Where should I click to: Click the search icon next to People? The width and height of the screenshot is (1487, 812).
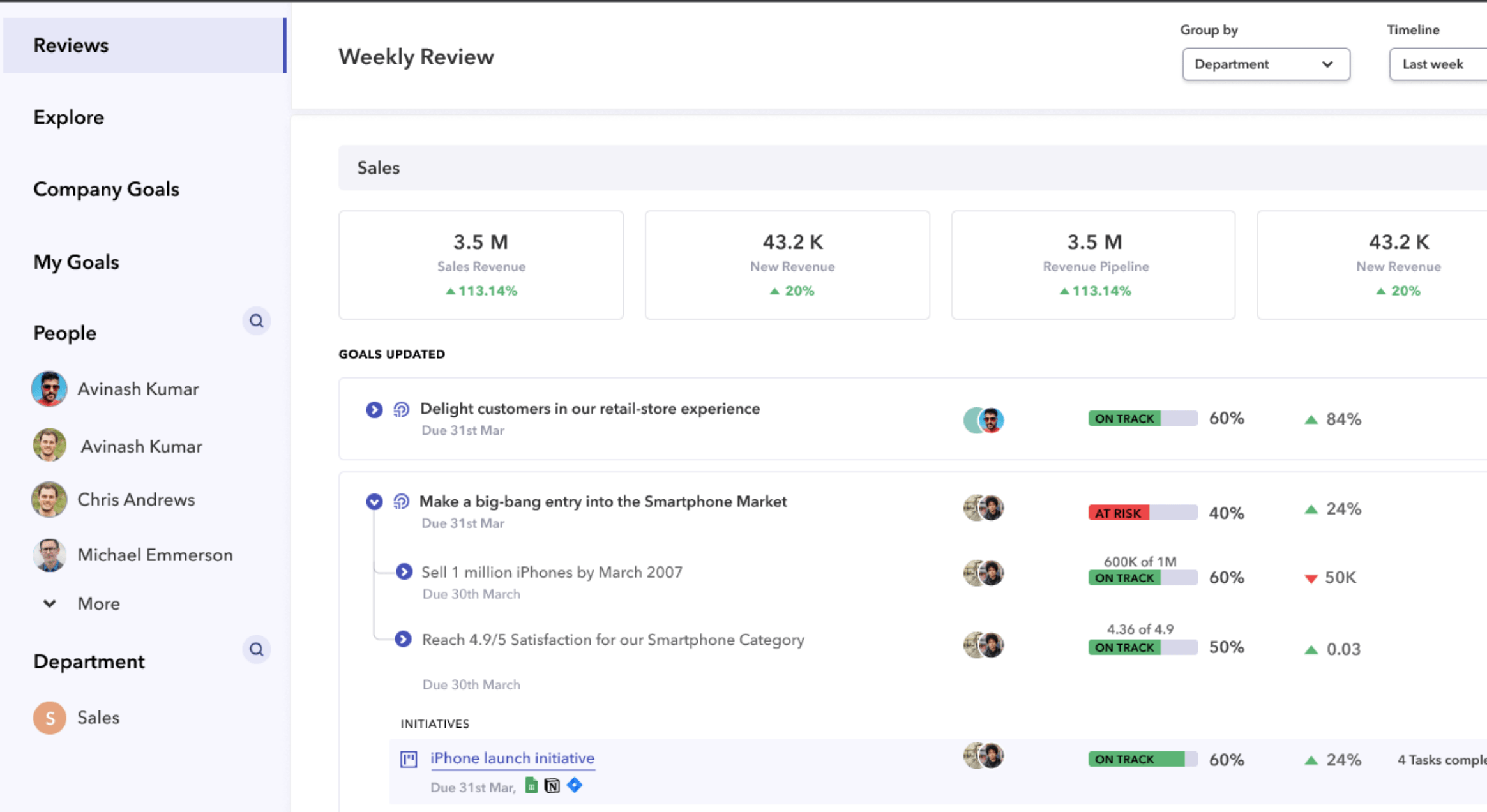tap(256, 320)
